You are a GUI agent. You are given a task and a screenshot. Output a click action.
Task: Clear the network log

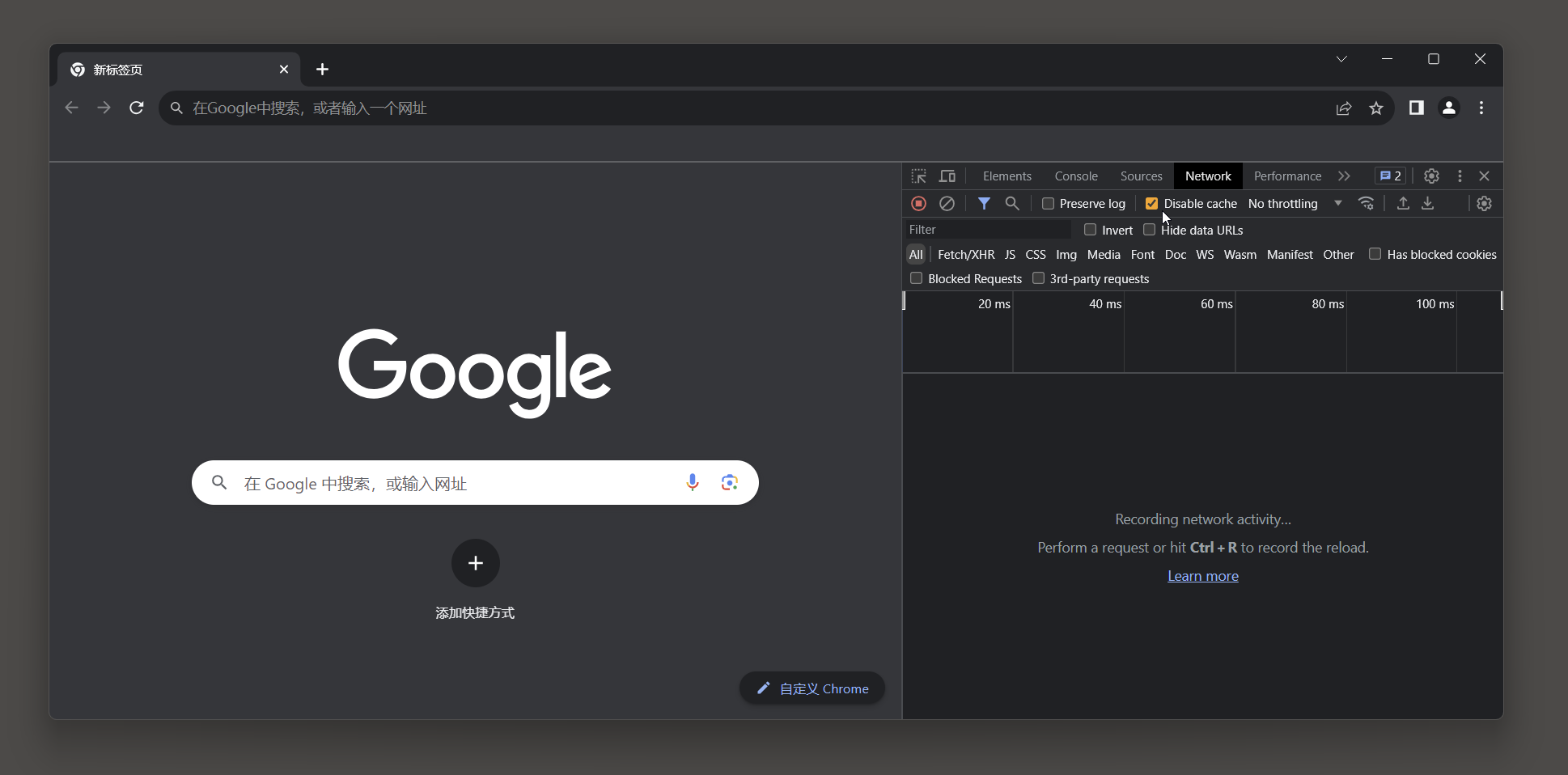click(947, 203)
